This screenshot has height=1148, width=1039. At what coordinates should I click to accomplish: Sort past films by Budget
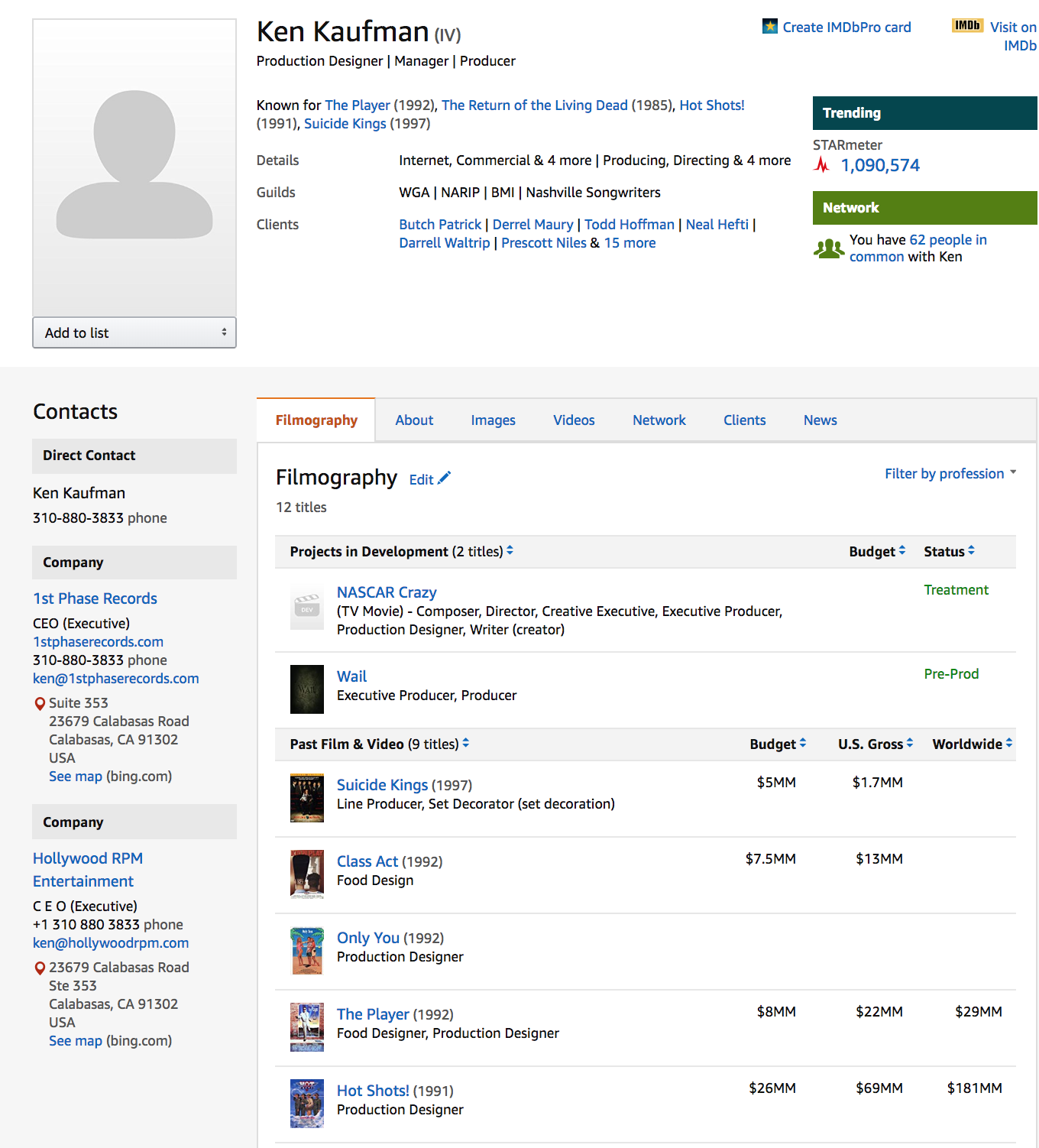[778, 744]
